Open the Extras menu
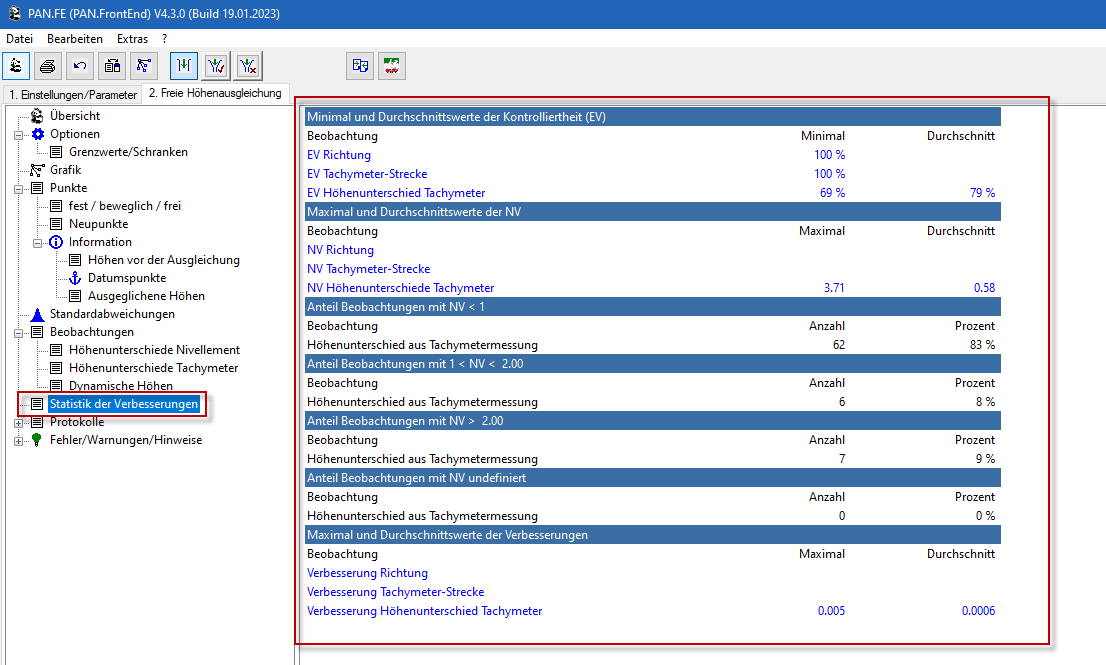1106x665 pixels. pyautogui.click(x=132, y=39)
